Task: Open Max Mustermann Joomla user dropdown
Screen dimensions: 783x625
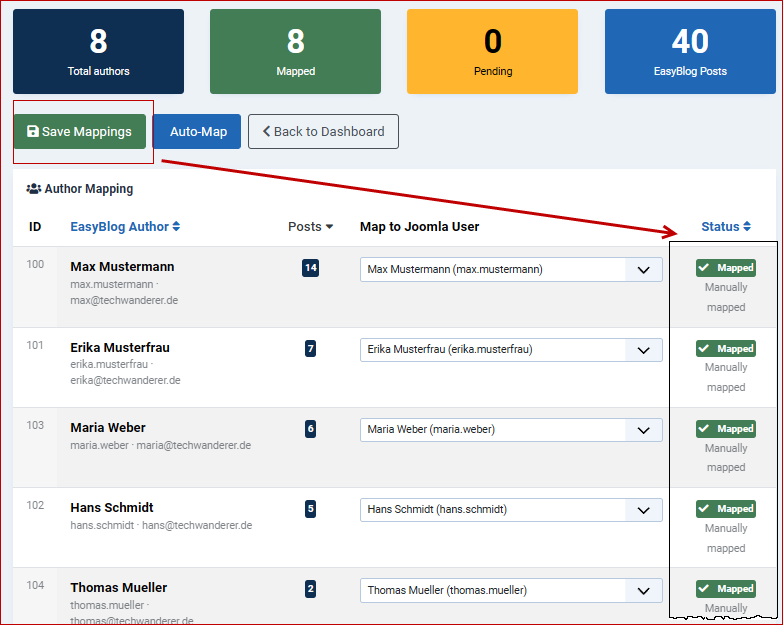Action: 511,269
